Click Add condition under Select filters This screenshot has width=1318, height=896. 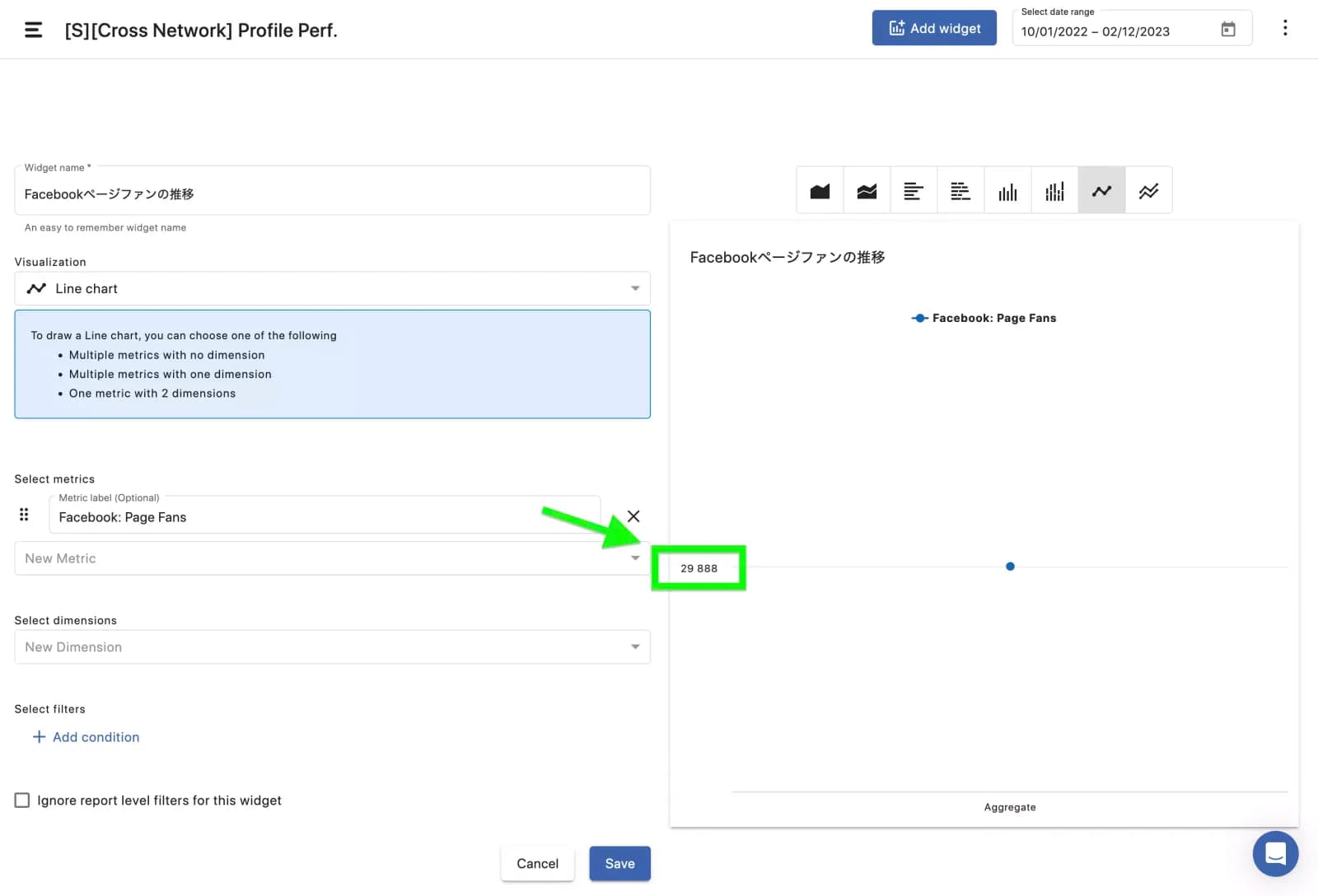[x=86, y=737]
